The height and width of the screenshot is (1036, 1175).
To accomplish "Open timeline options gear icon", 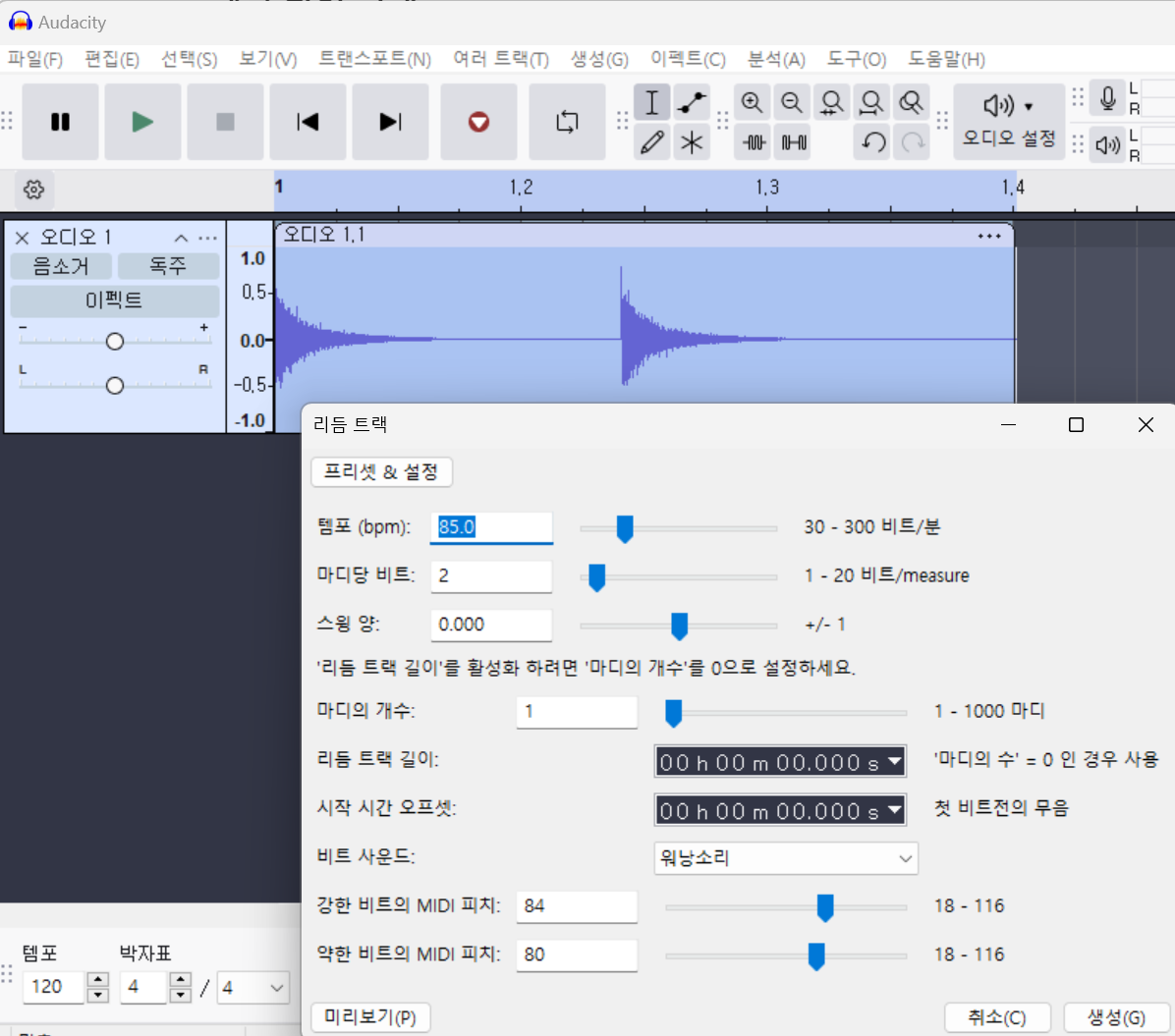I will pos(33,190).
